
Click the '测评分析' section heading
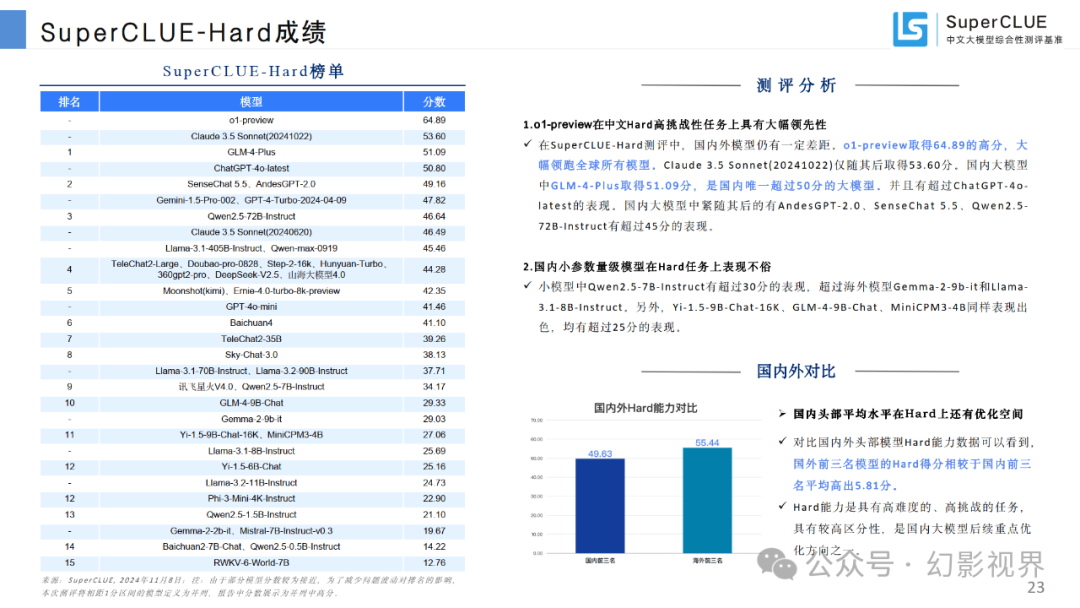click(796, 85)
